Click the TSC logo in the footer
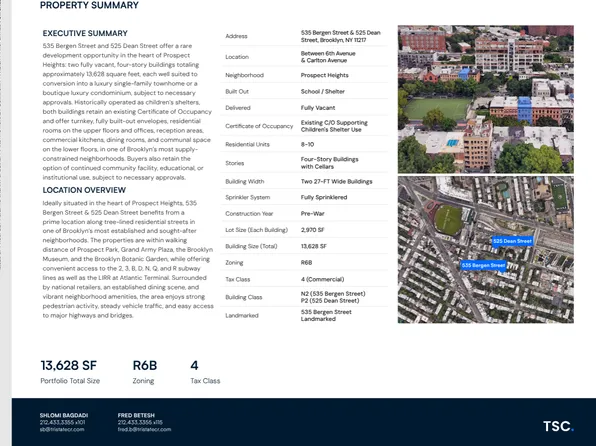 pos(558,426)
